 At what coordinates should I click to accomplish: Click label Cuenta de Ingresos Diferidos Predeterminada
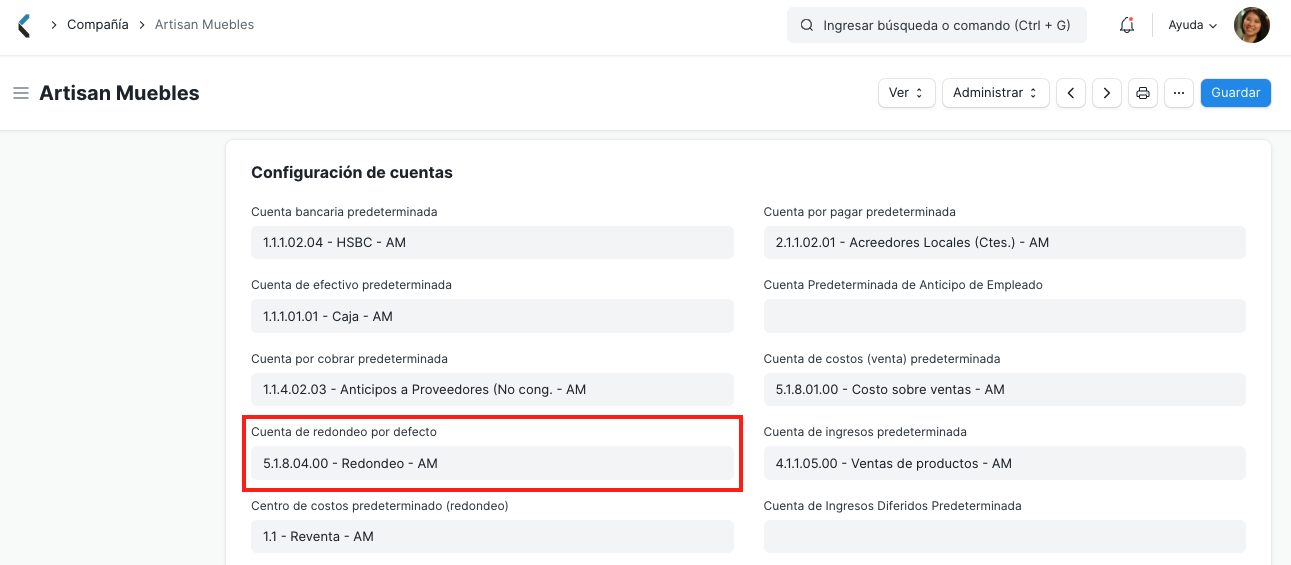click(893, 506)
